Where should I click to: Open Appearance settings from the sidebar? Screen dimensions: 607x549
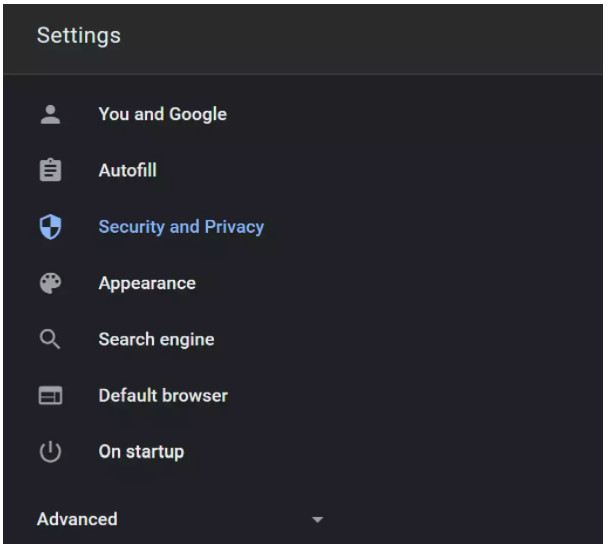(147, 283)
